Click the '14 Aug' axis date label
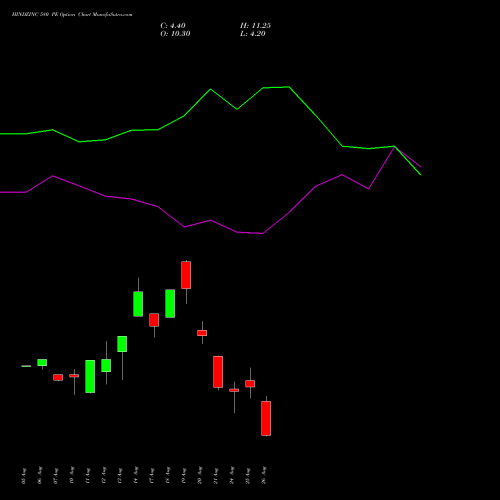 (x=135, y=476)
